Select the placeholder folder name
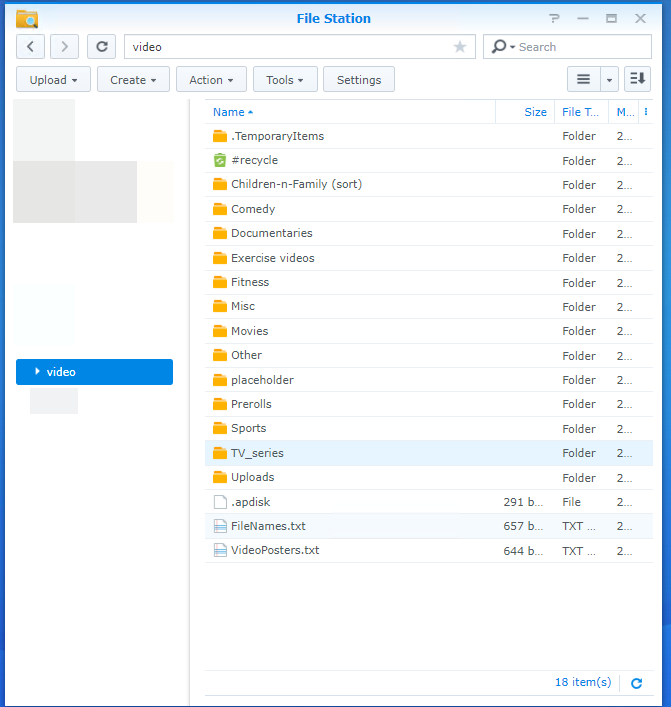Image resolution: width=671 pixels, height=707 pixels. coord(262,380)
